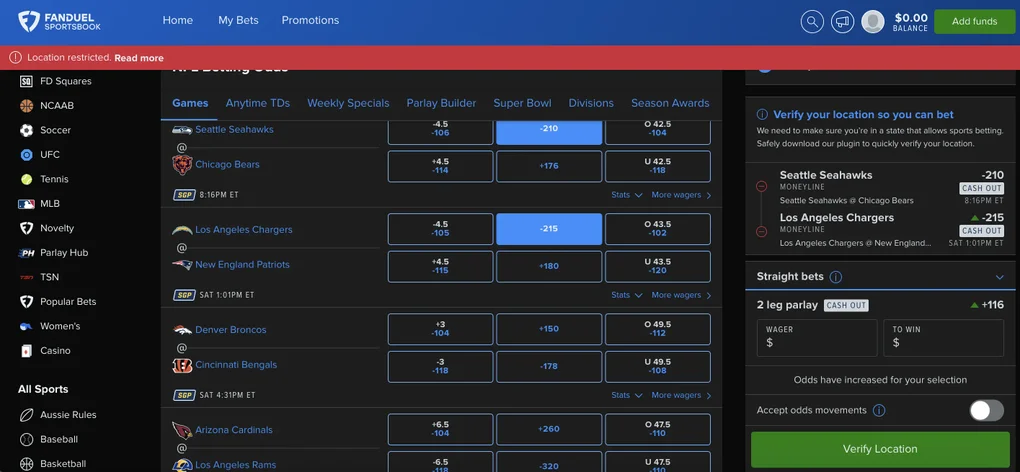Expand Stats for Chargers at Patriots

[626, 295]
